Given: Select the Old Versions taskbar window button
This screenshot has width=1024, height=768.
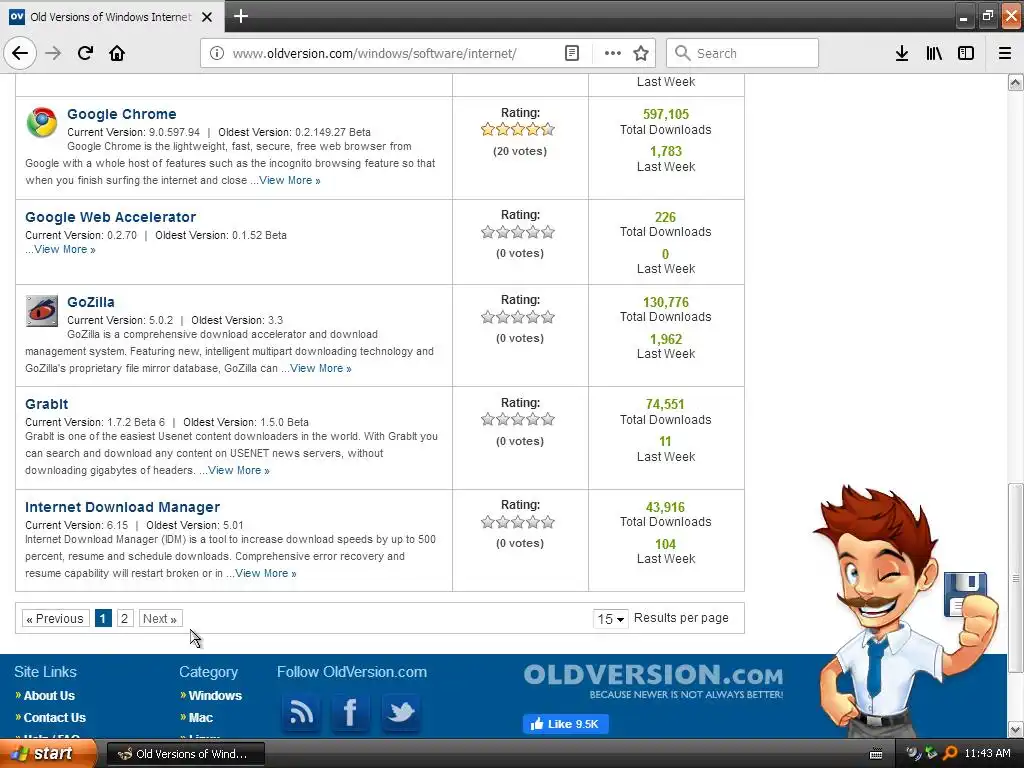Looking at the screenshot, I should pyautogui.click(x=185, y=754).
